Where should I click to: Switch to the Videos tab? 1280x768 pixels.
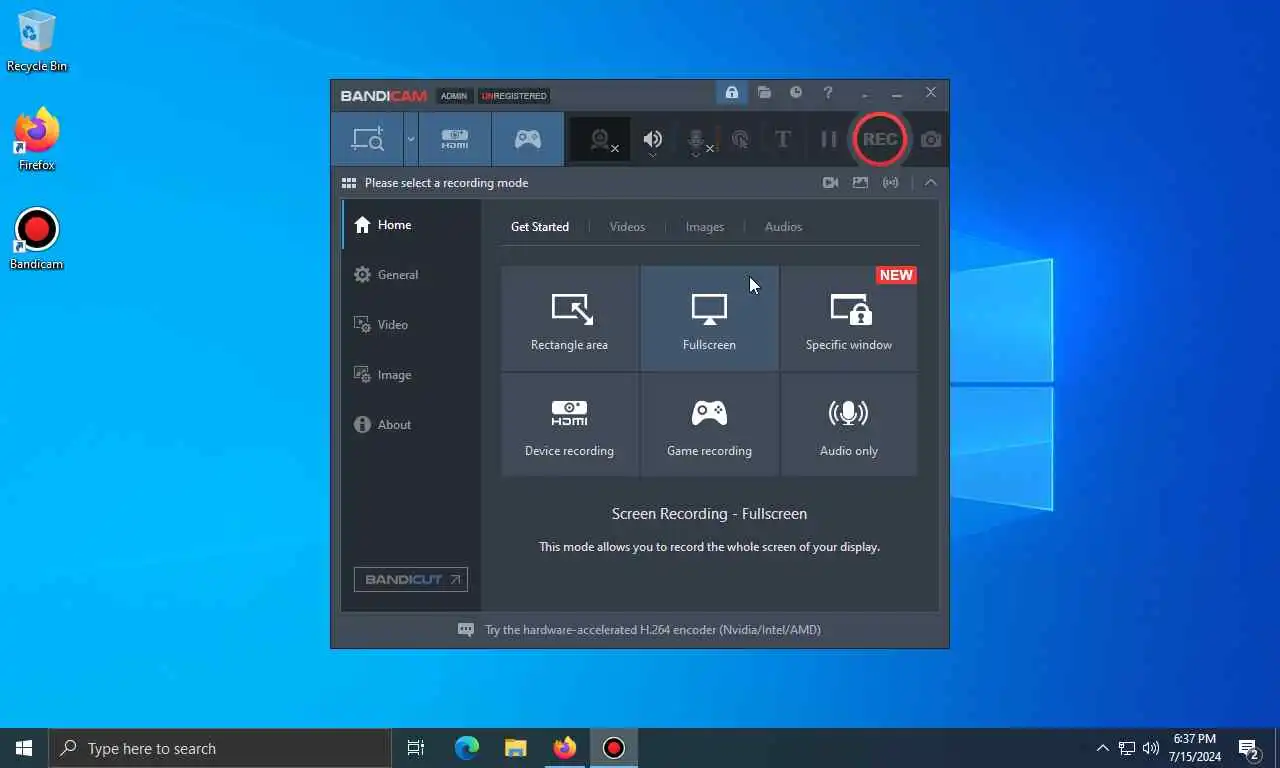(627, 227)
